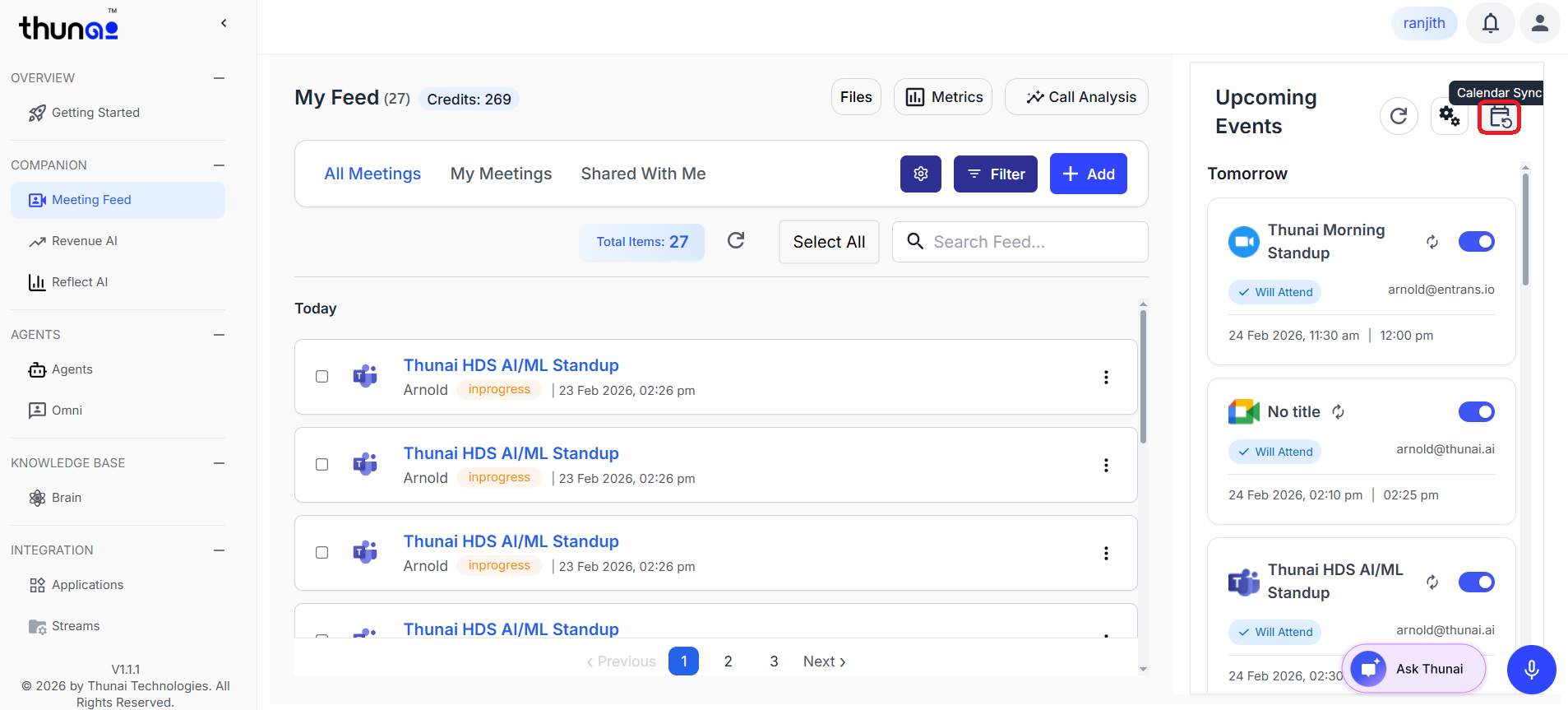Go to Next page

click(825, 661)
